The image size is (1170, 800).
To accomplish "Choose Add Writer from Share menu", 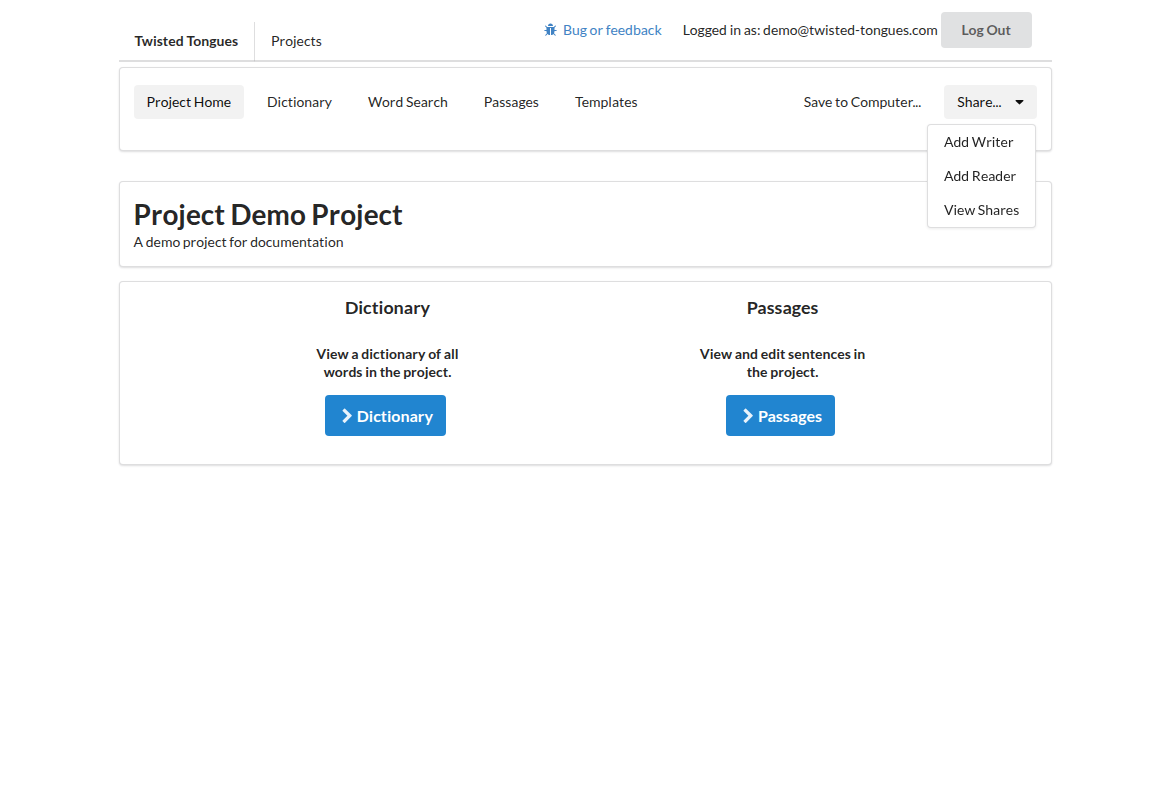I will click(x=981, y=142).
